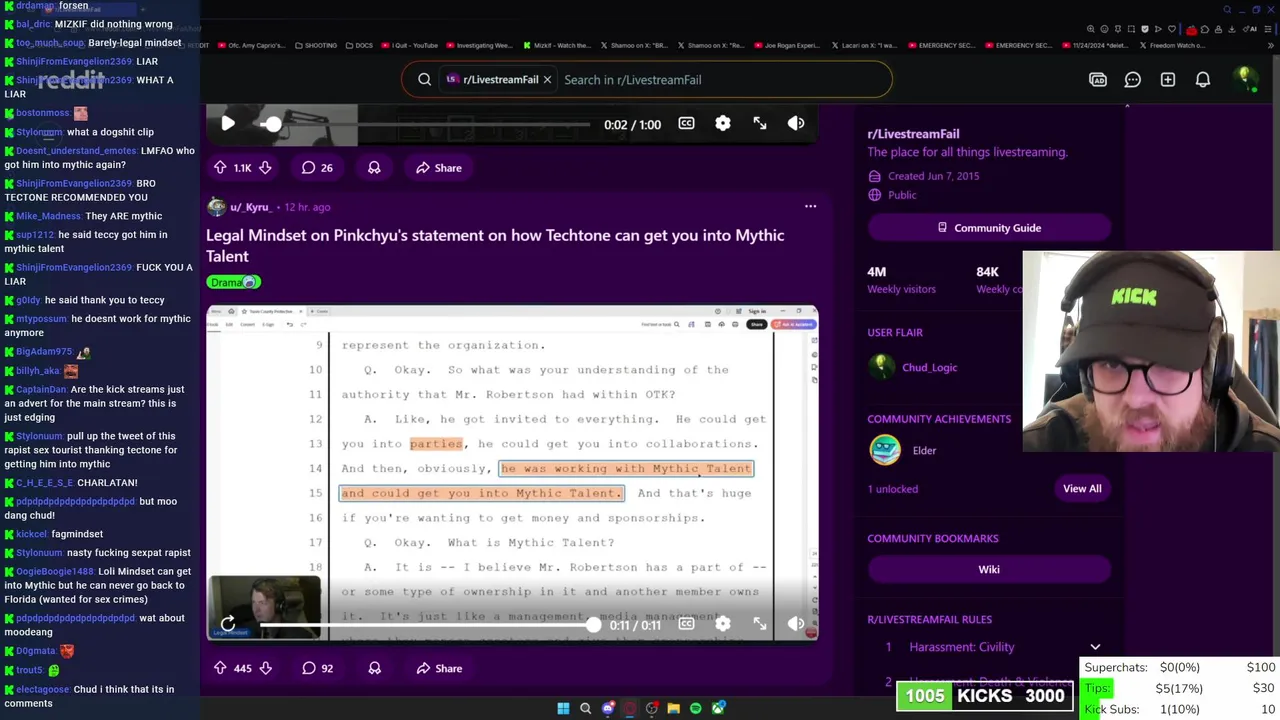This screenshot has width=1280, height=720.
Task: Open Chud_Logic user flair
Action: click(929, 367)
